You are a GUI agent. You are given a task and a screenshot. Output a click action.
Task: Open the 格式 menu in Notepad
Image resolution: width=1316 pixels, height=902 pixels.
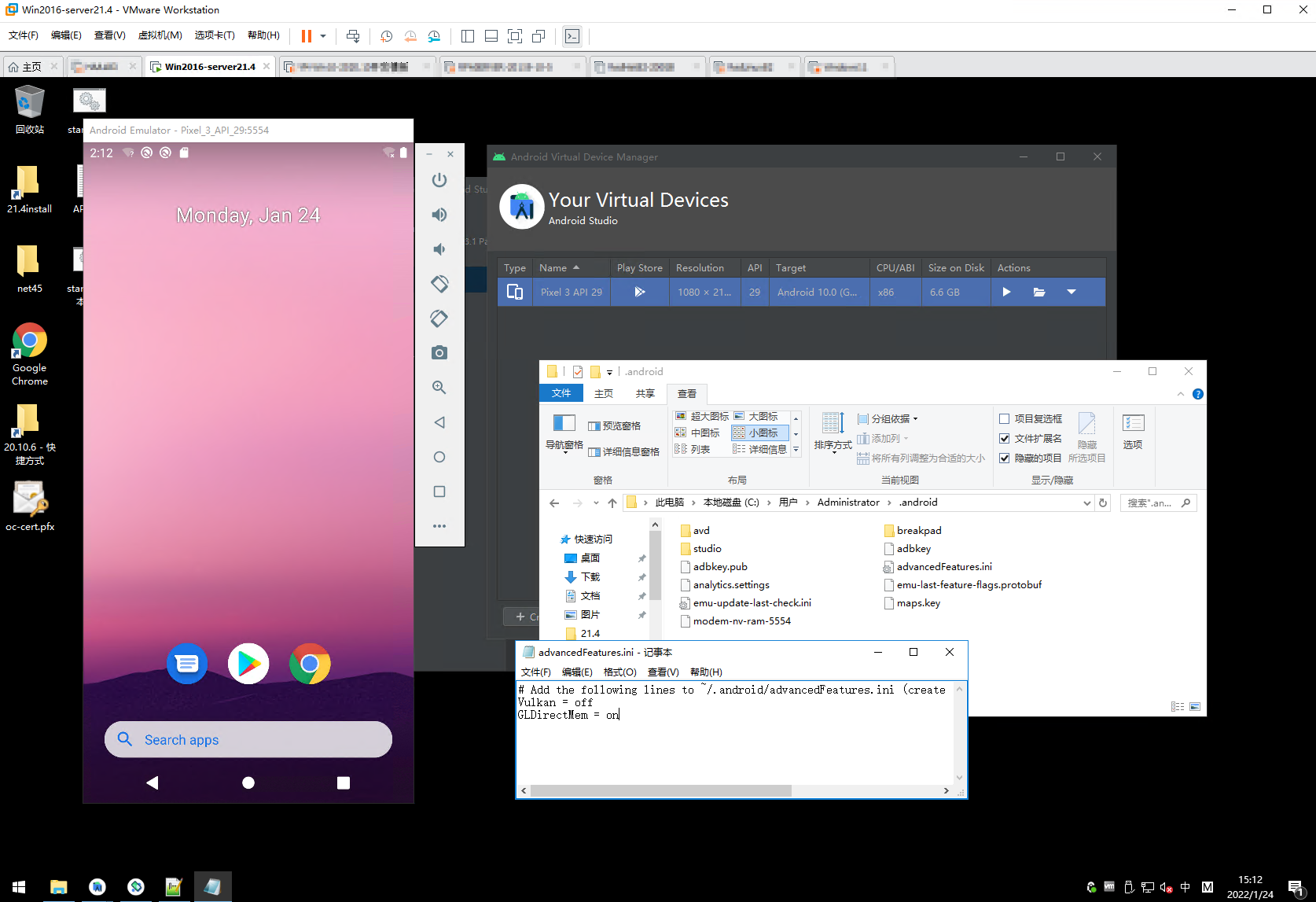pos(620,672)
